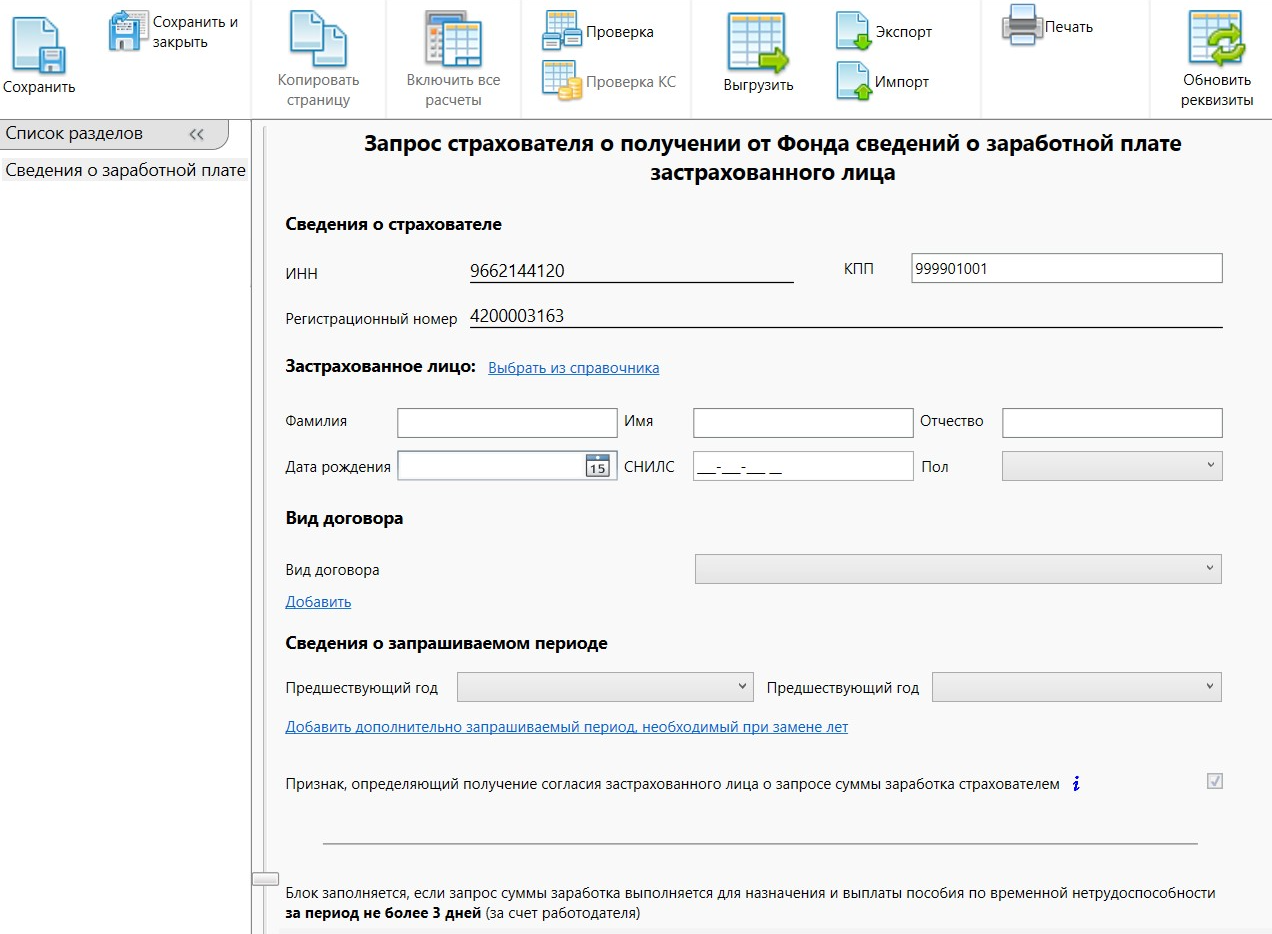Open Экспорт export icon
The height and width of the screenshot is (934, 1272).
pos(853,32)
